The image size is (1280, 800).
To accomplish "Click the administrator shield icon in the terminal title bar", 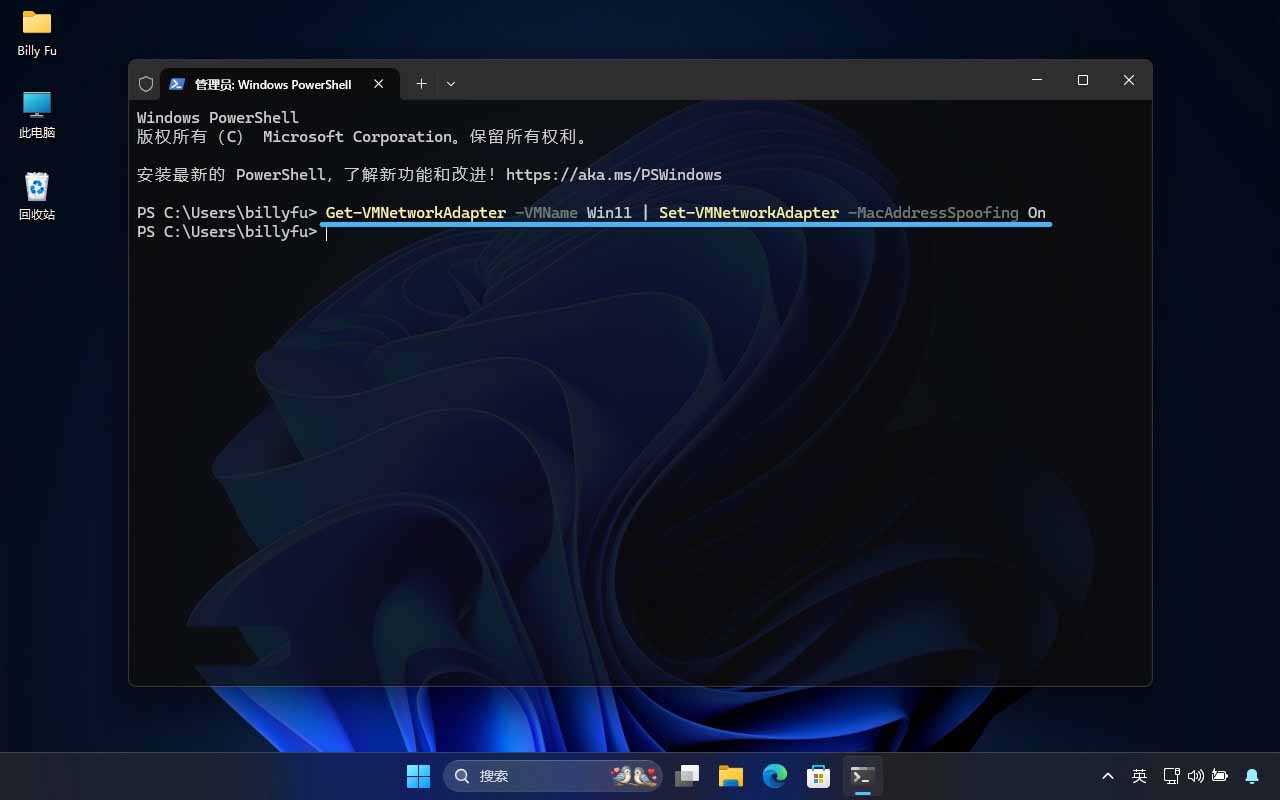I will point(146,84).
